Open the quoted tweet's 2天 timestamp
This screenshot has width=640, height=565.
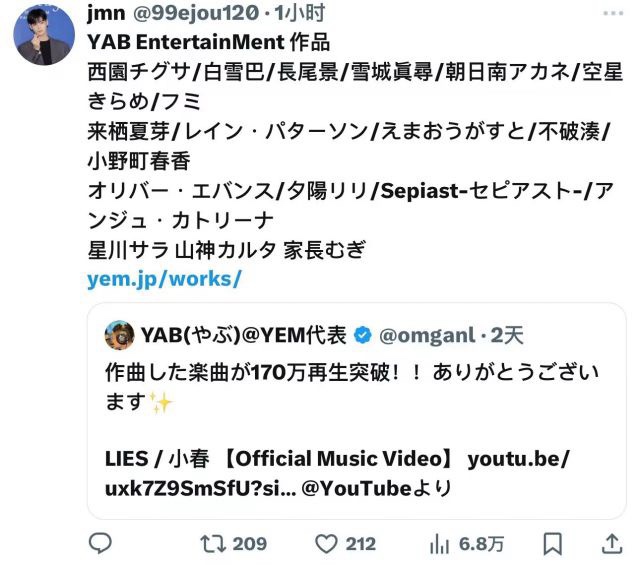coord(507,336)
